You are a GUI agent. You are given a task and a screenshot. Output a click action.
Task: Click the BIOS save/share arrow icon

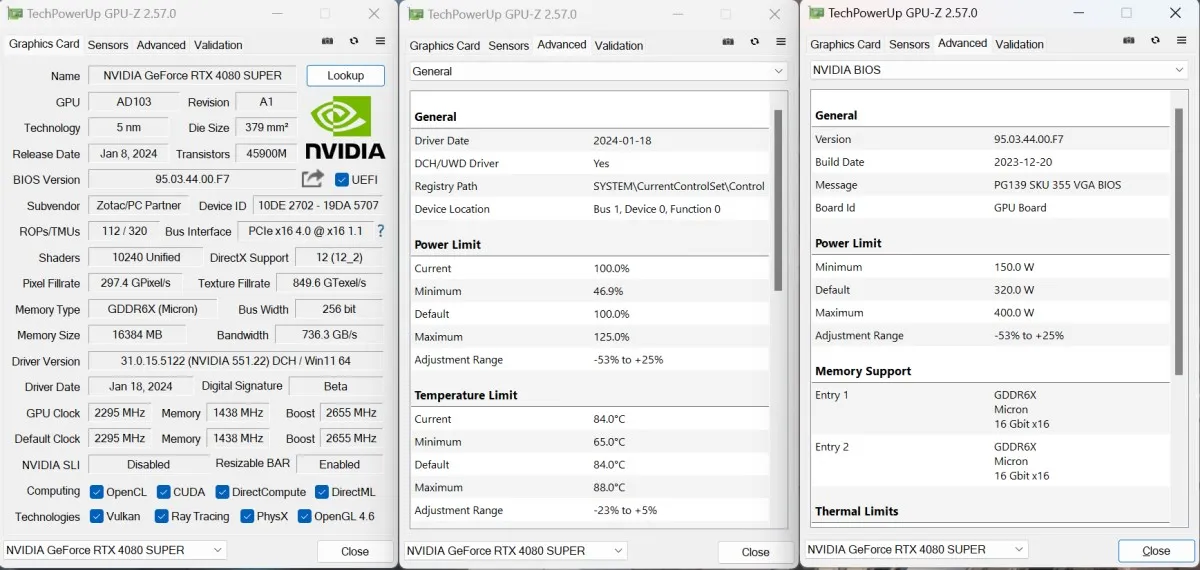click(x=313, y=178)
